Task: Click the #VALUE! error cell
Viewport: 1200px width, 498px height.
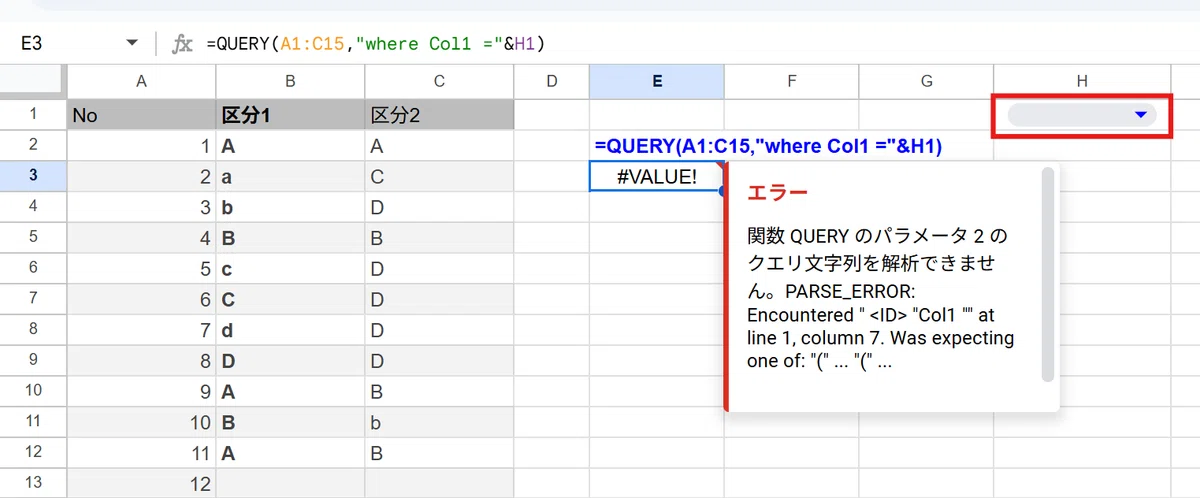Action: click(657, 177)
